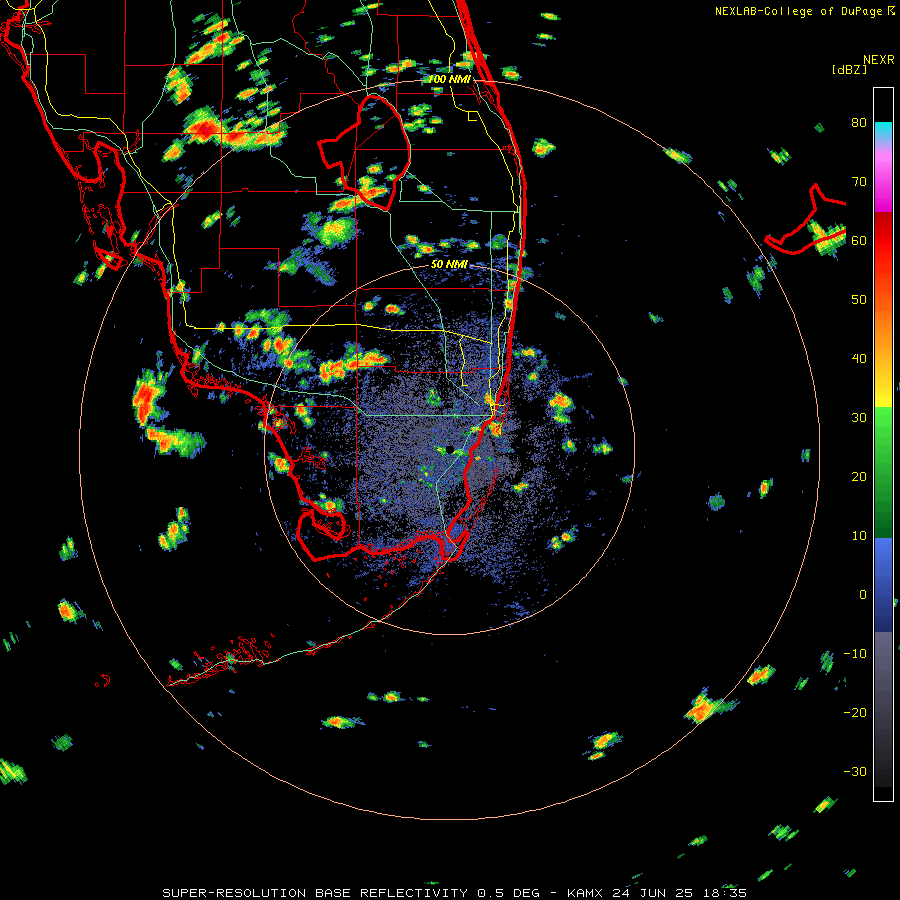900x900 pixels.
Task: Click the -20 value on the dBZ scale
Action: point(855,713)
